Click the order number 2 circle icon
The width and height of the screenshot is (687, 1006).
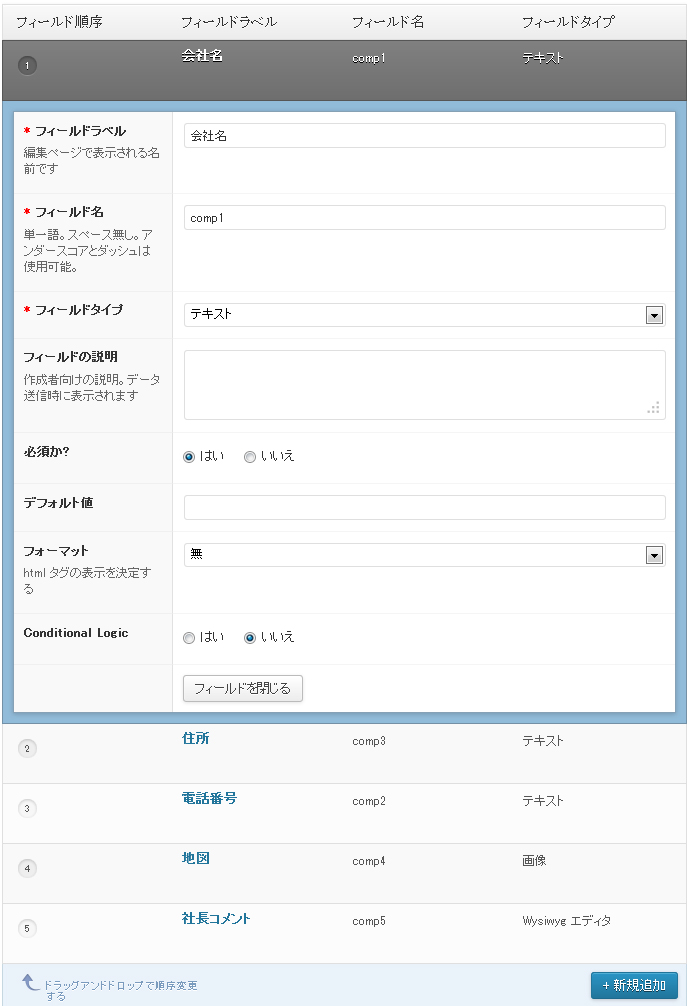coord(27,748)
